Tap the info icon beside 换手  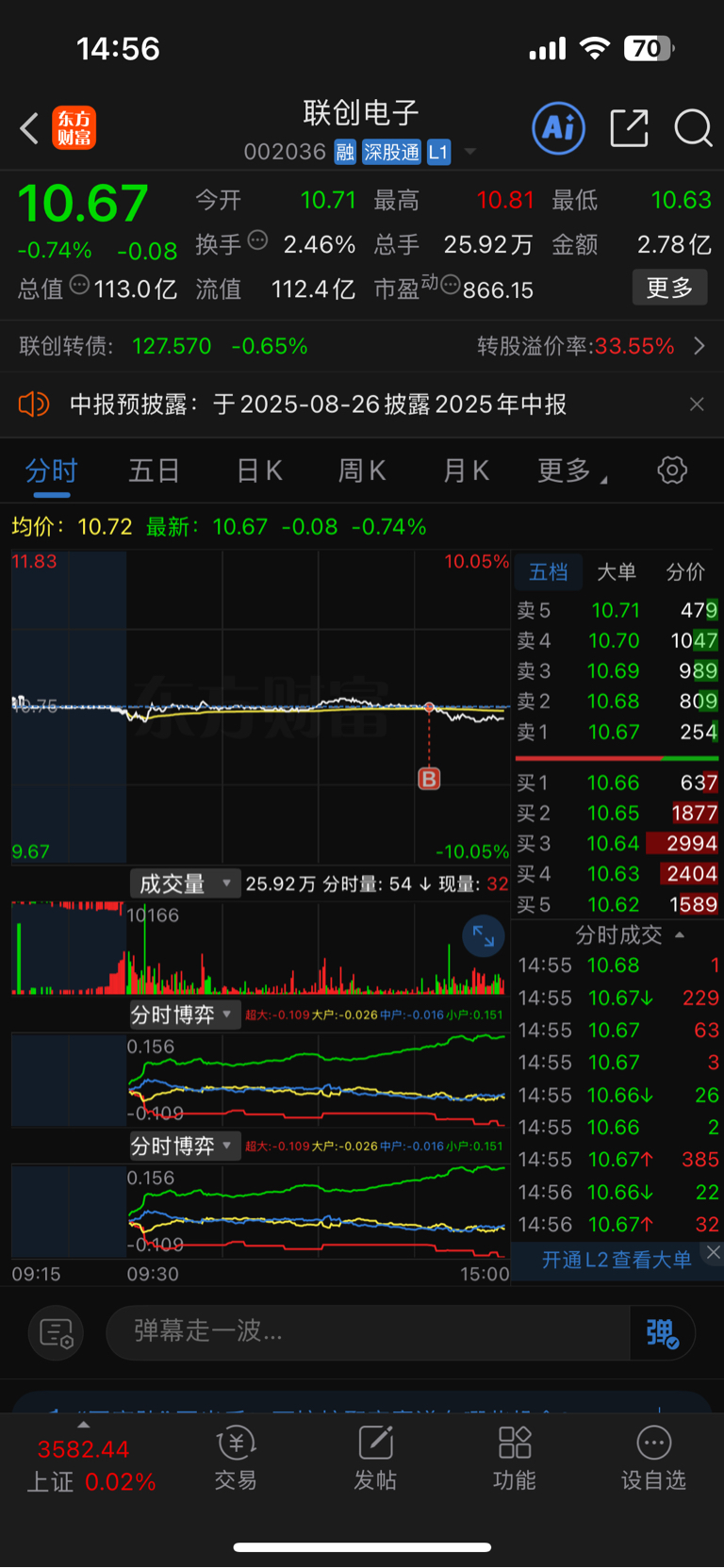[257, 240]
